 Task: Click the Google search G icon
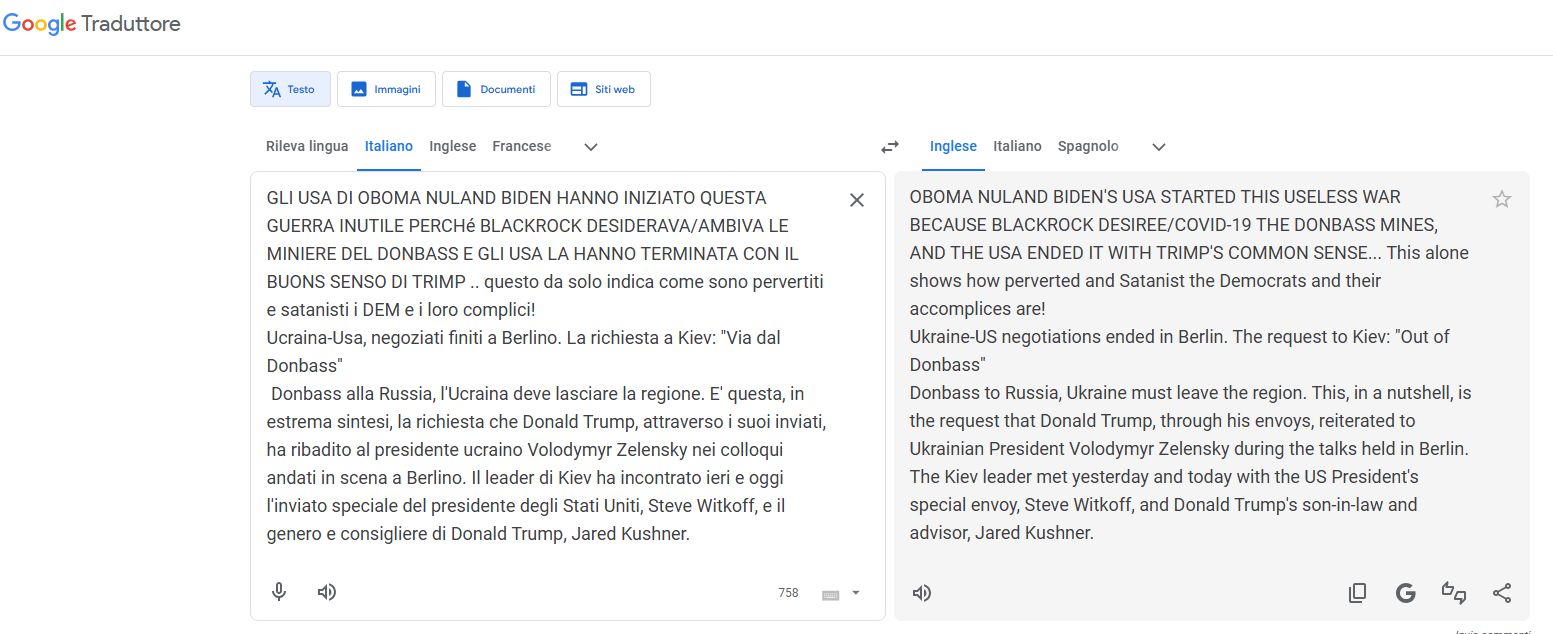click(1405, 593)
